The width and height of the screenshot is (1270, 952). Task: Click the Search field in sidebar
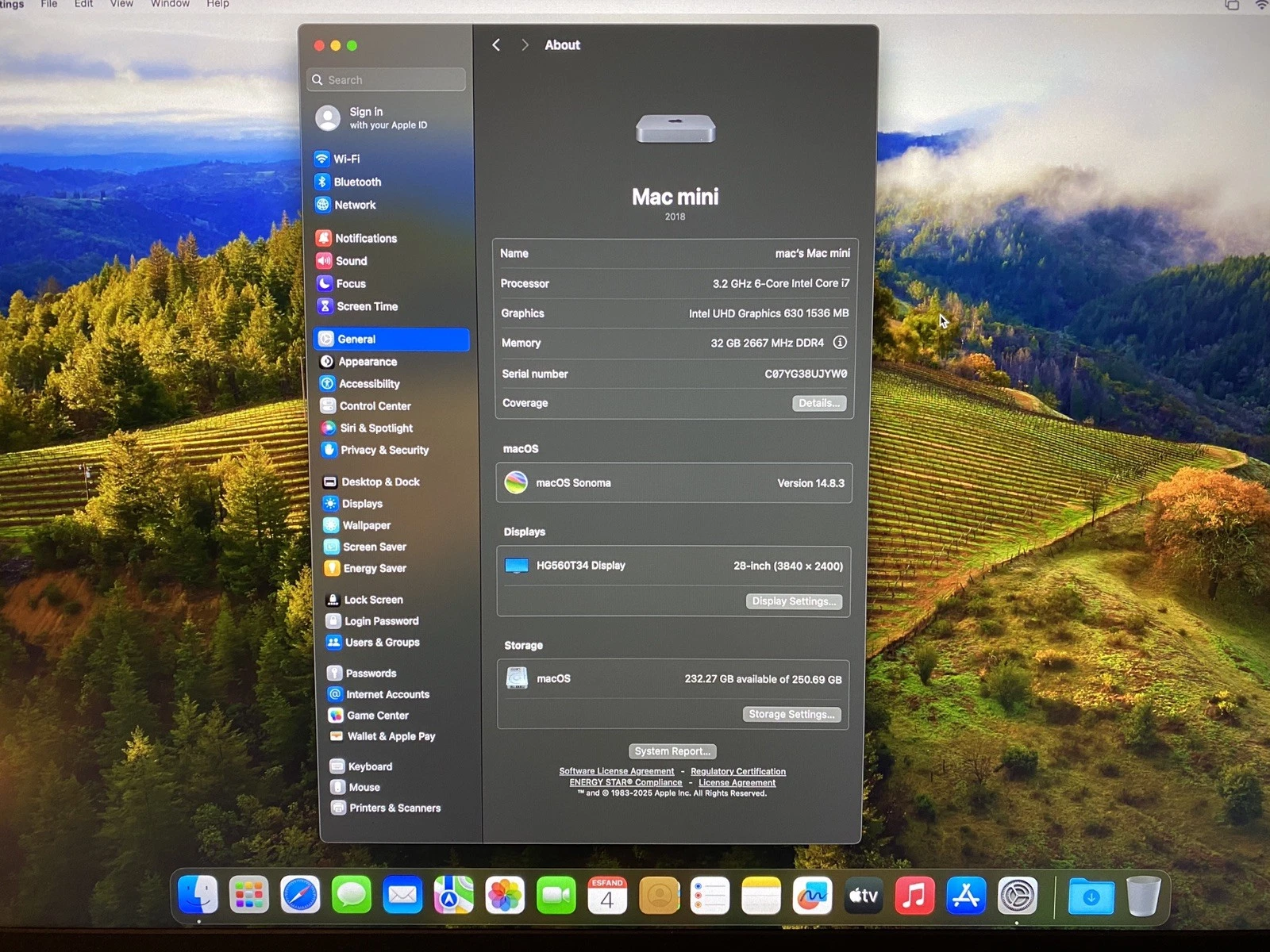[387, 80]
